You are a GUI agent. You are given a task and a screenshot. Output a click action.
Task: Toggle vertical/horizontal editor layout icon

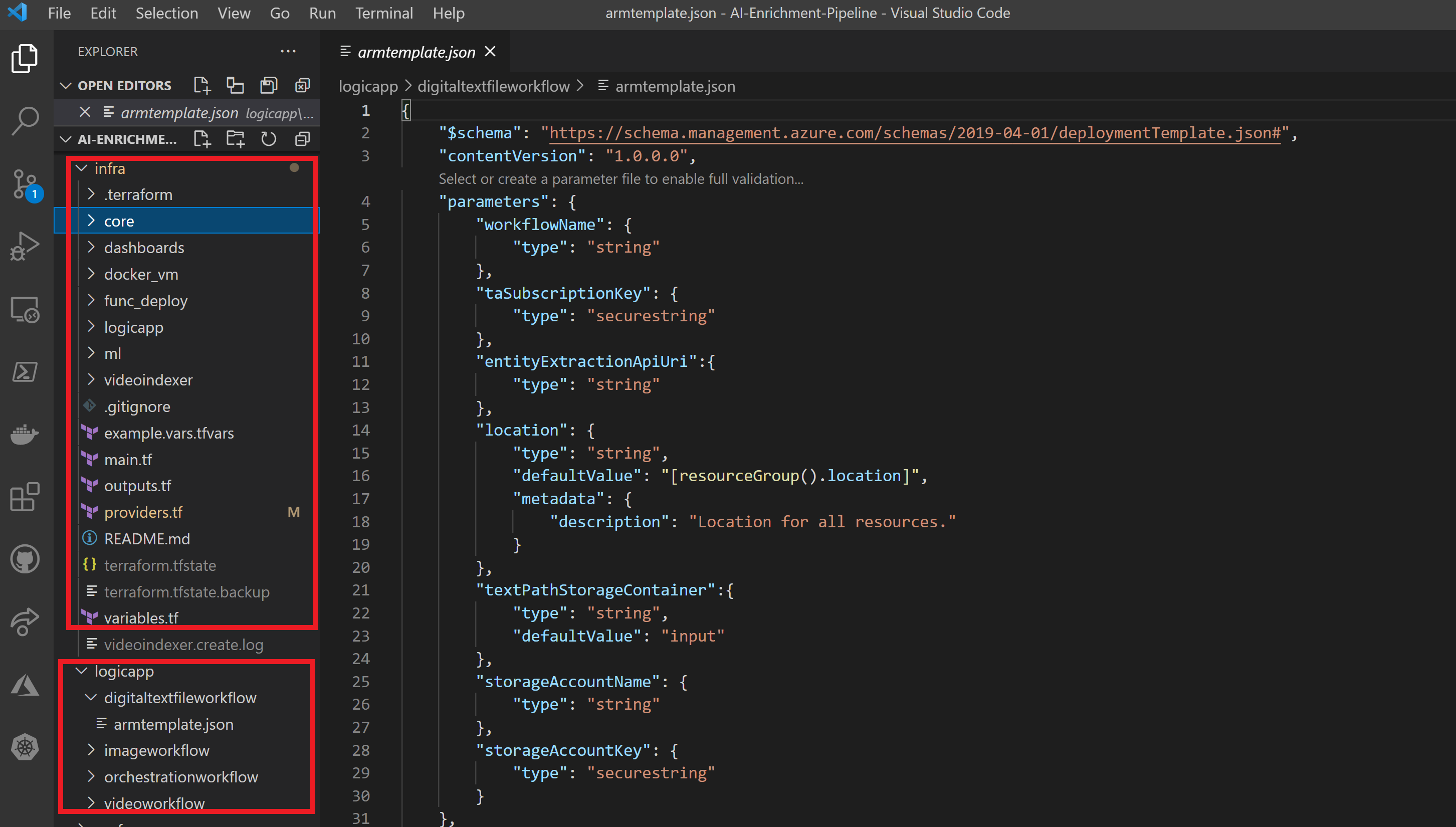(x=235, y=86)
